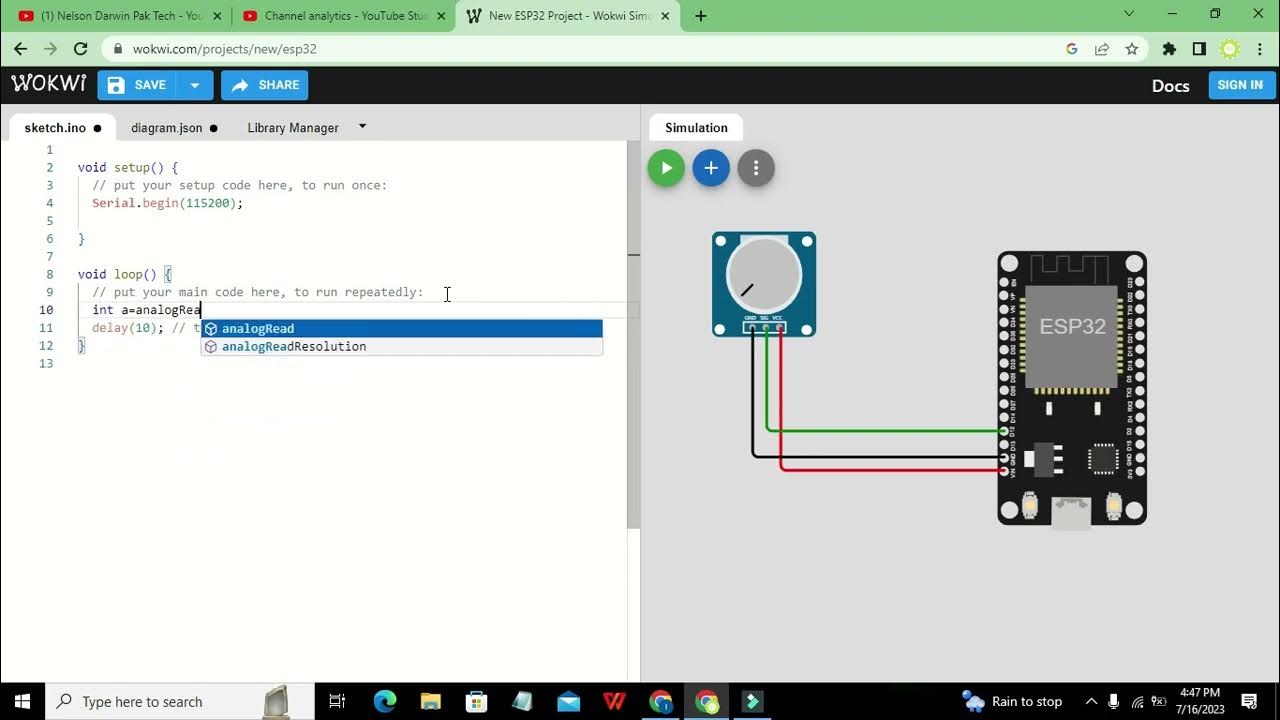Click the taskbar search box
The image size is (1280, 720).
tap(181, 701)
